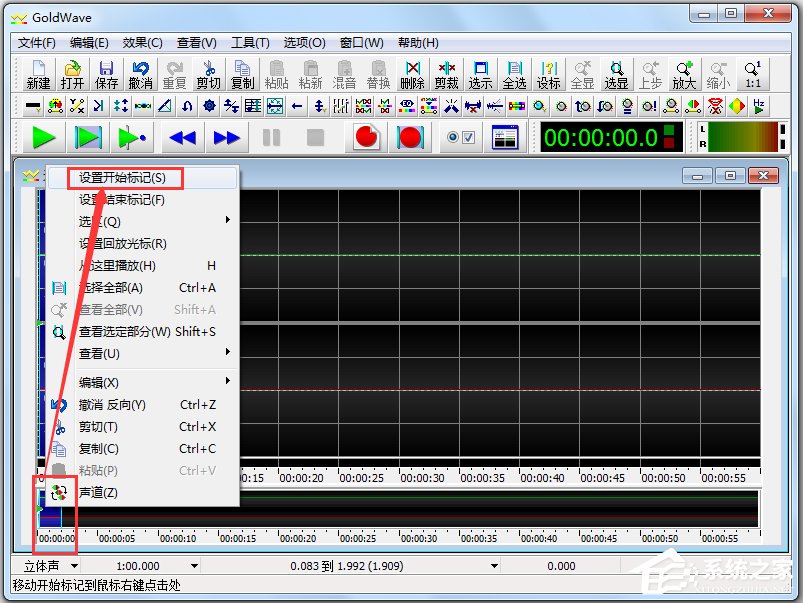The image size is (803, 603).
Task: Set markers using 设标 toolbar icon
Action: pyautogui.click(x=548, y=75)
